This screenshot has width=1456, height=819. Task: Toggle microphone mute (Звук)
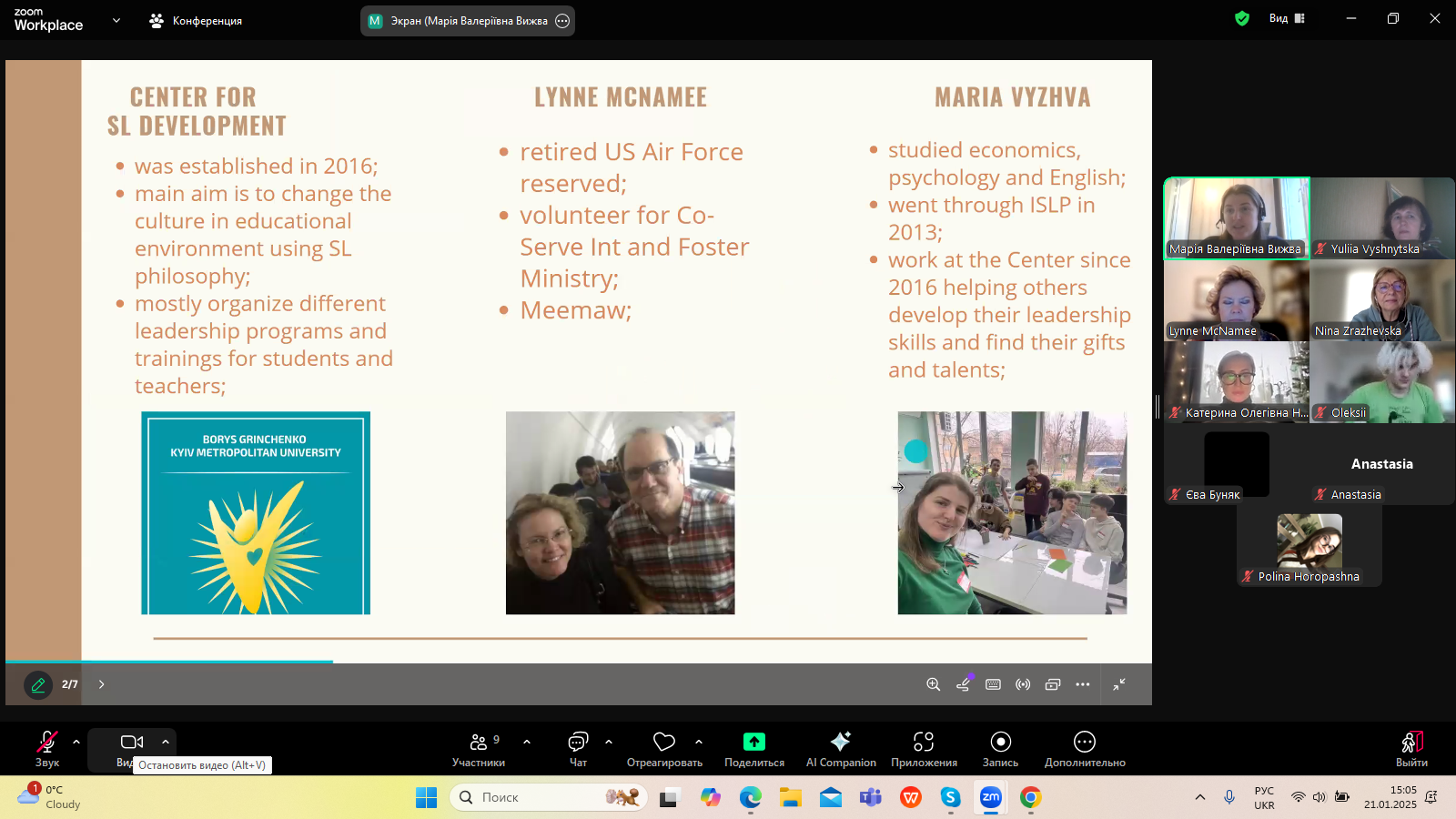coord(47,749)
